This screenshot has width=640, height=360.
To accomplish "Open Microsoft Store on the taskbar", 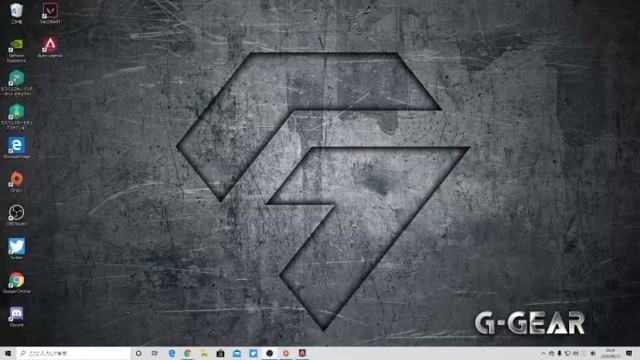I will pos(220,353).
